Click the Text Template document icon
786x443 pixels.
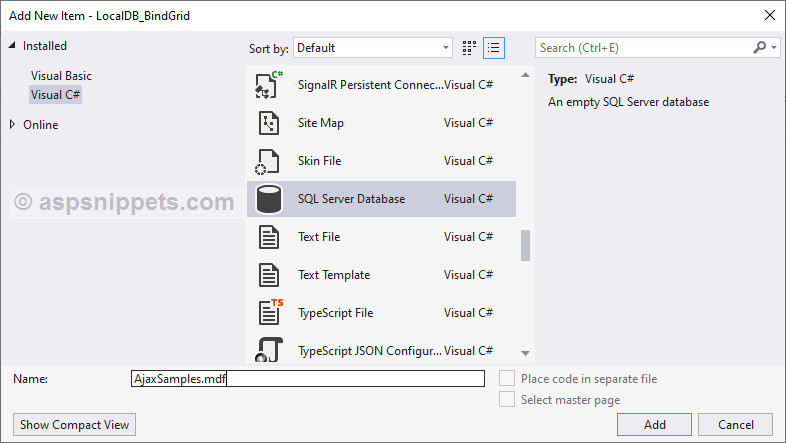(x=269, y=275)
